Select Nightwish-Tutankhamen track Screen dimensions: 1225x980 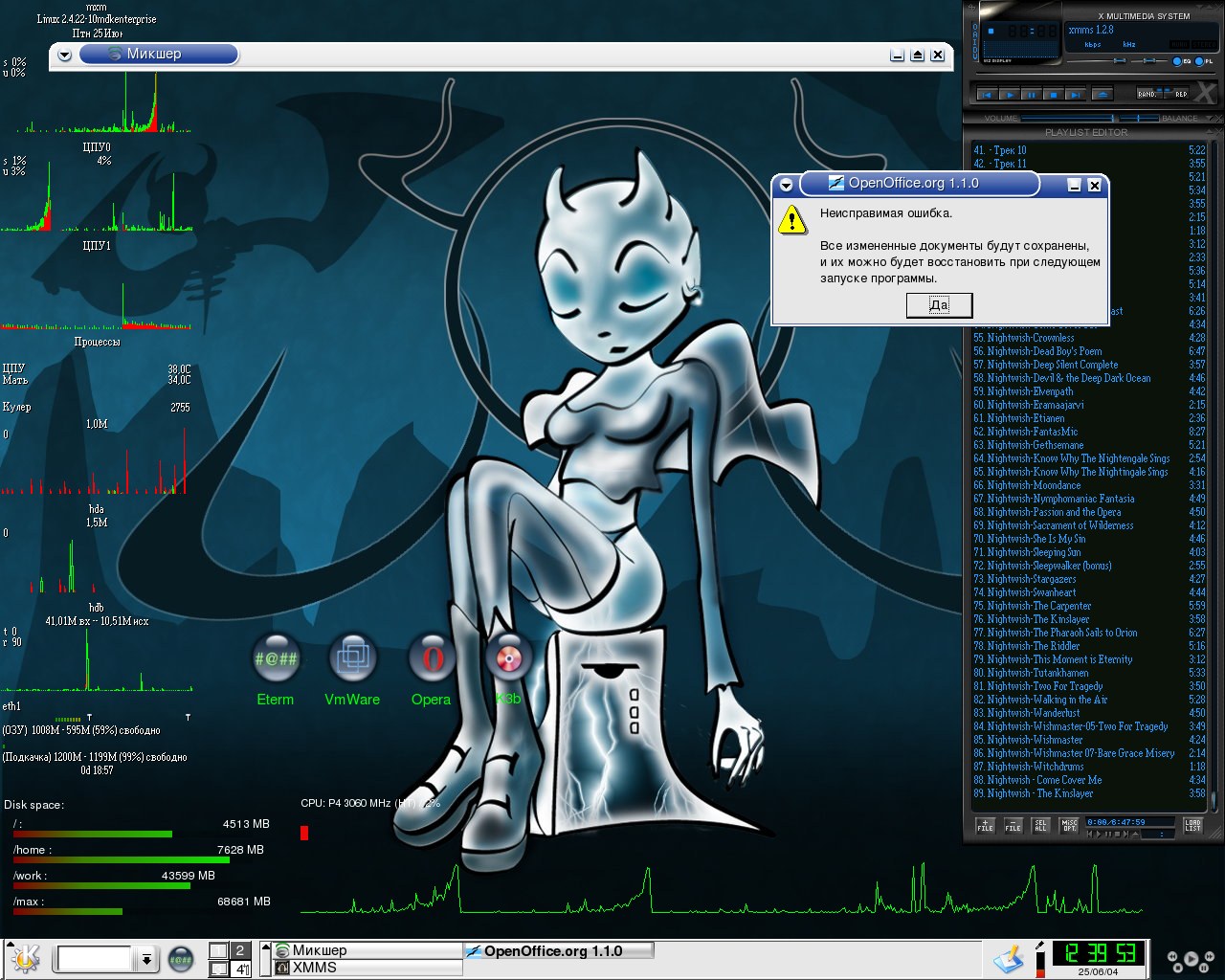click(1089, 673)
